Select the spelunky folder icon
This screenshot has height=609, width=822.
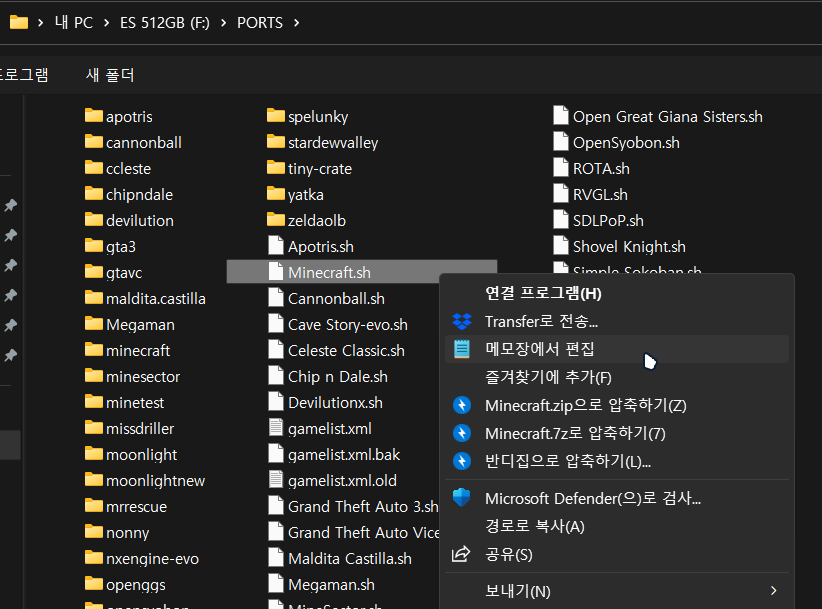tap(276, 116)
